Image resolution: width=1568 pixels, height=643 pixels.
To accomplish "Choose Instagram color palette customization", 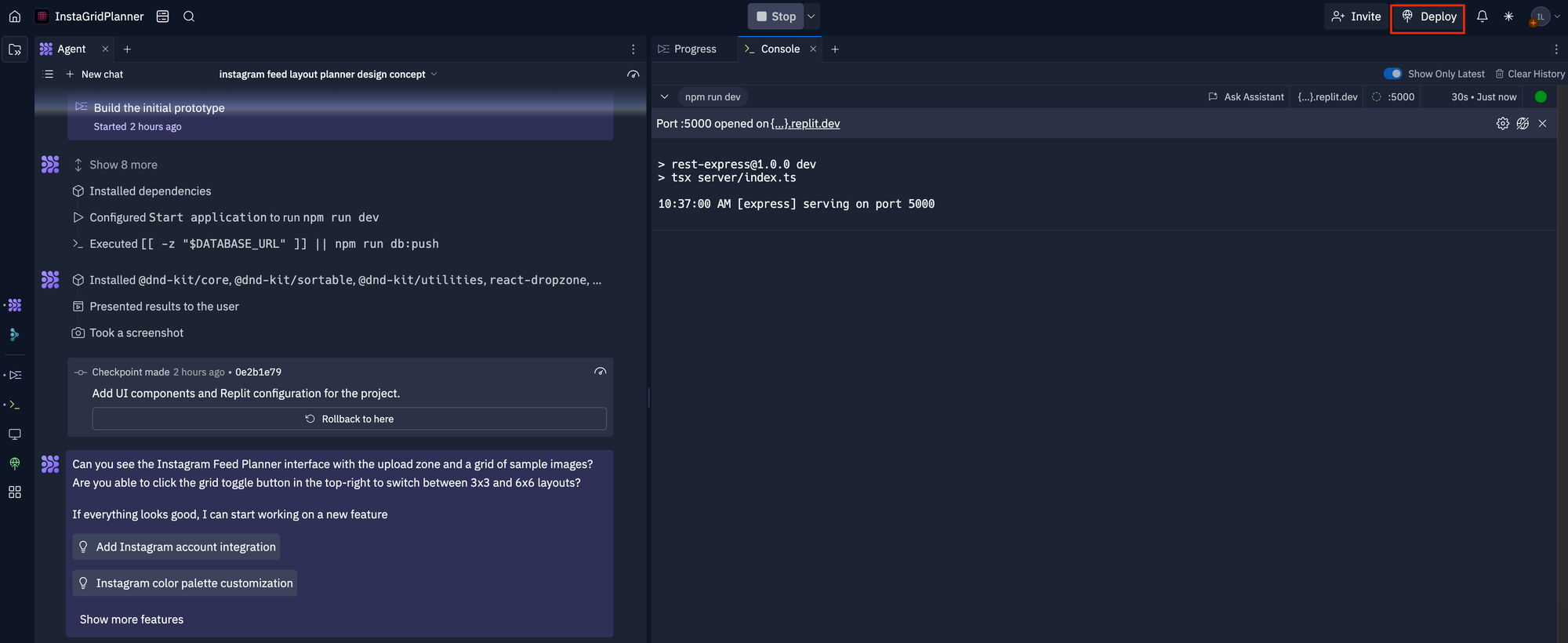I will (x=185, y=583).
